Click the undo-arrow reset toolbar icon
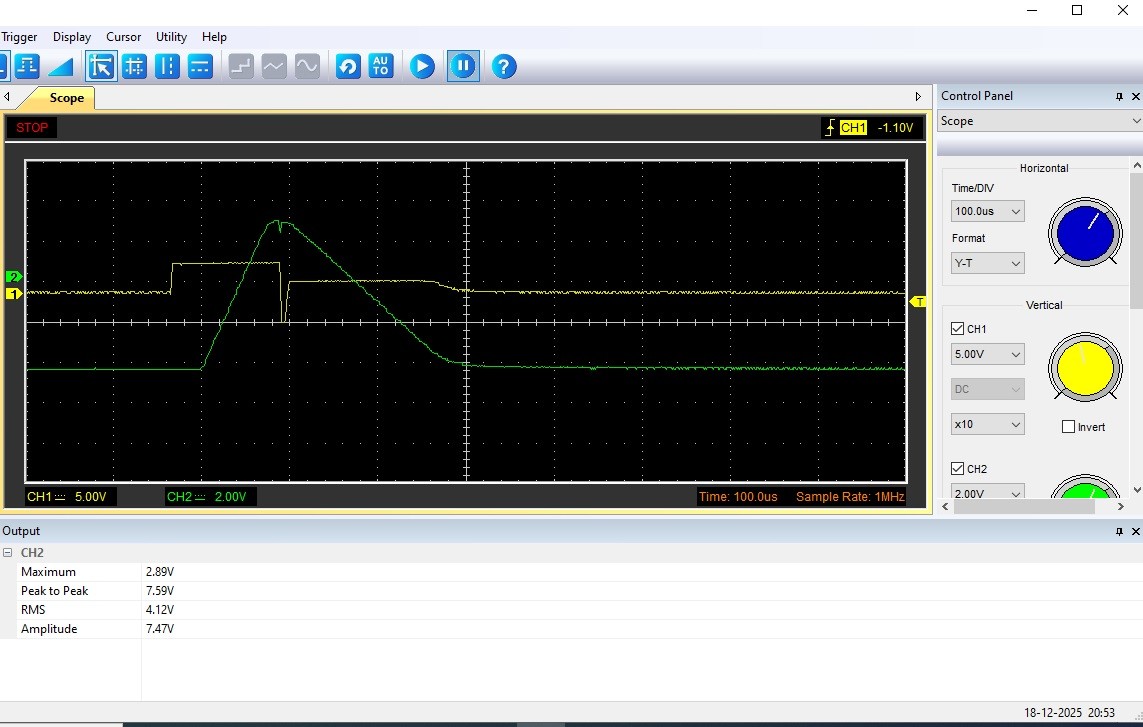The height and width of the screenshot is (727, 1143). (348, 67)
